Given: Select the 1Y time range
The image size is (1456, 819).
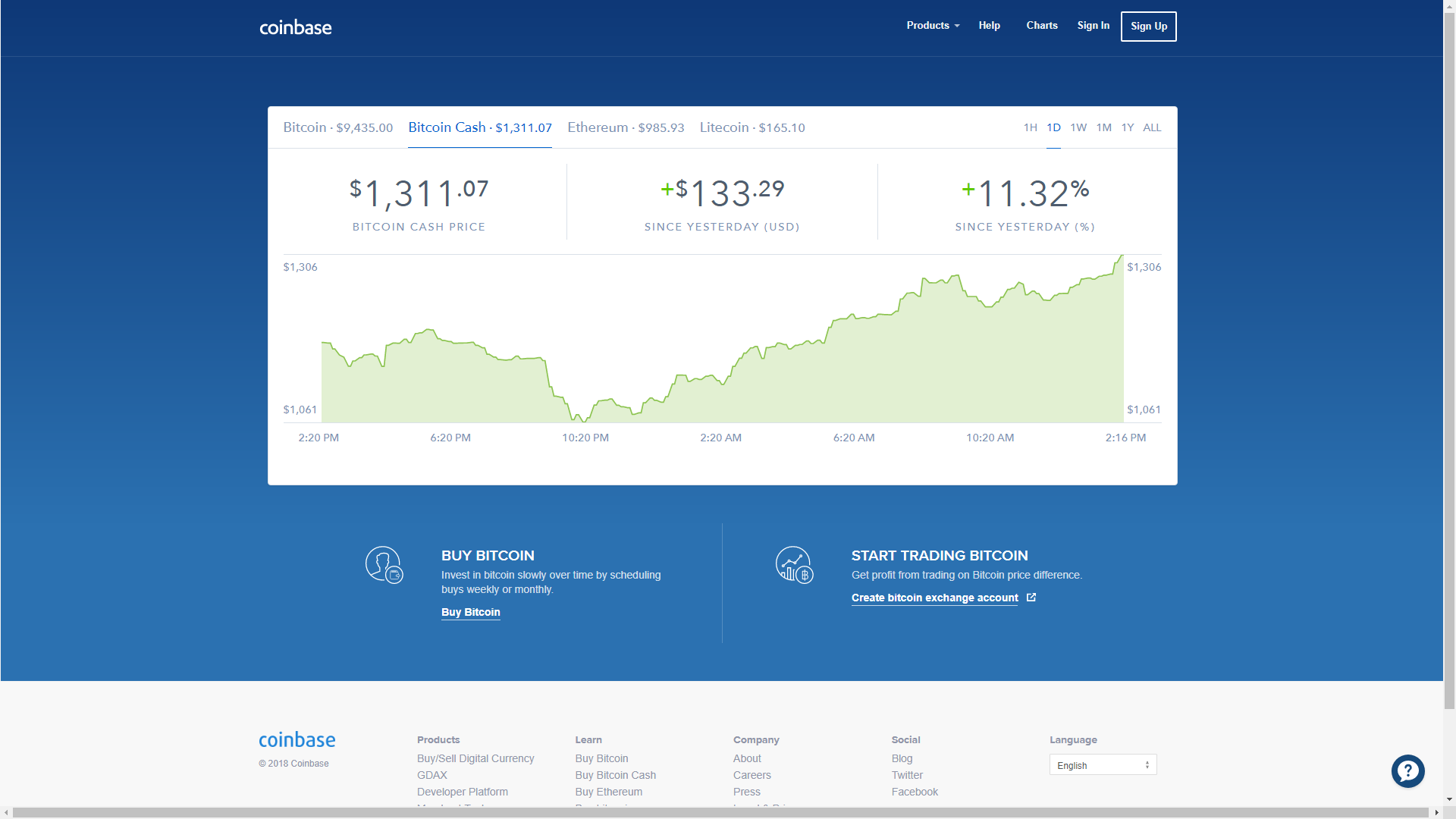Looking at the screenshot, I should [1128, 127].
